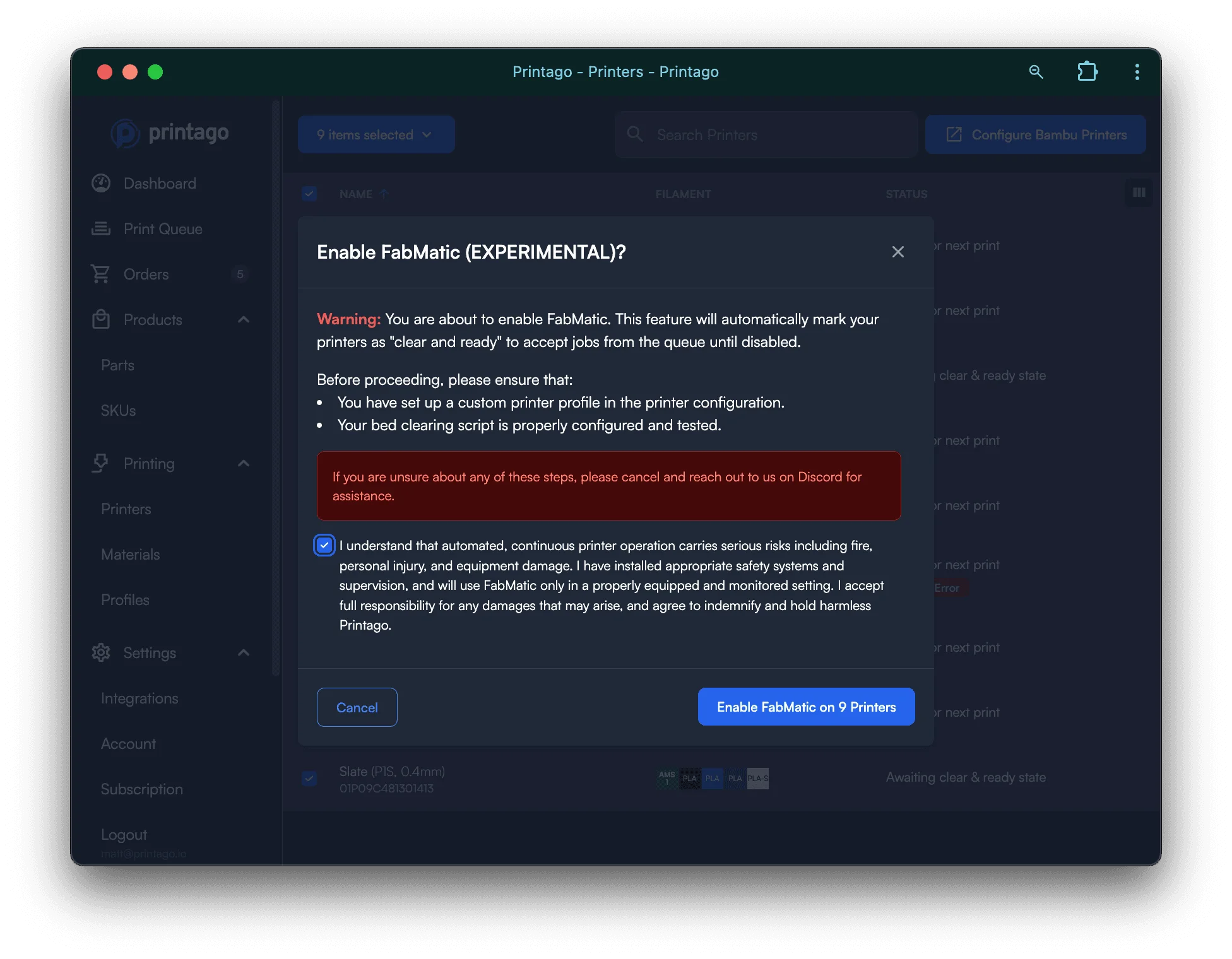Collapse the Products section
The width and height of the screenshot is (1232, 959).
tap(243, 319)
